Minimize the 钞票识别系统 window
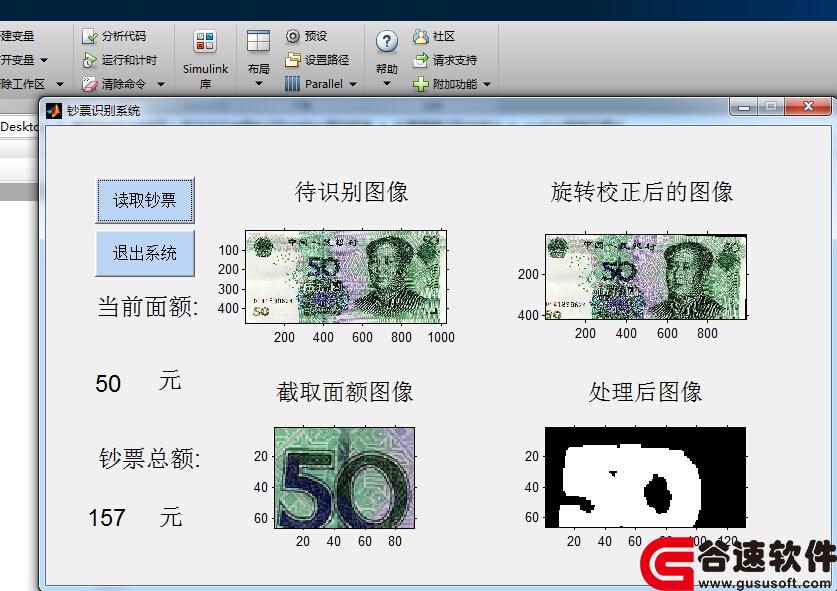This screenshot has height=591, width=837. (744, 107)
